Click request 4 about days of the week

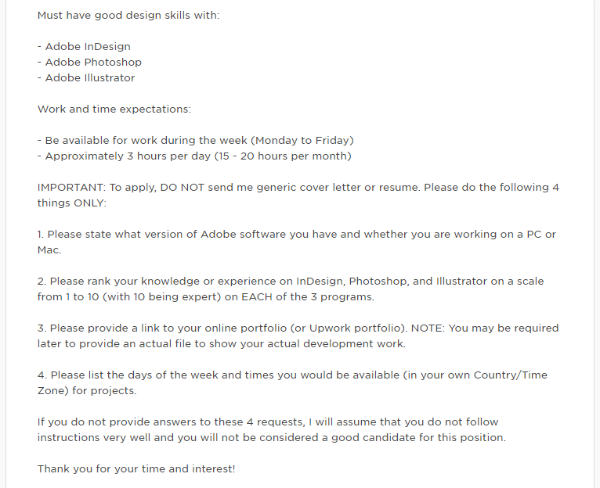[x=292, y=375]
